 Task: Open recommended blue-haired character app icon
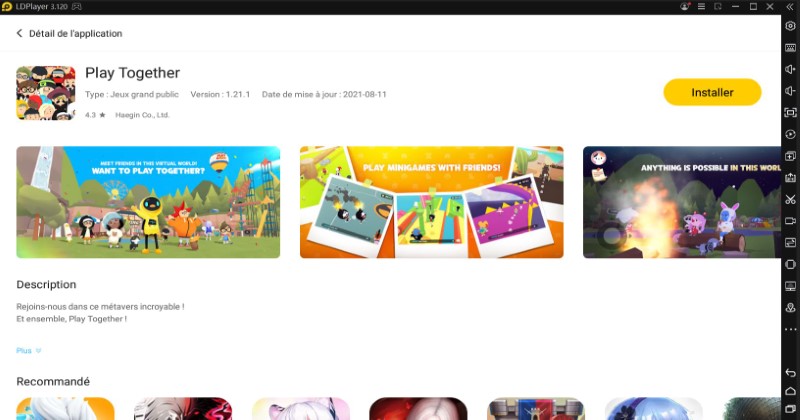click(654, 409)
